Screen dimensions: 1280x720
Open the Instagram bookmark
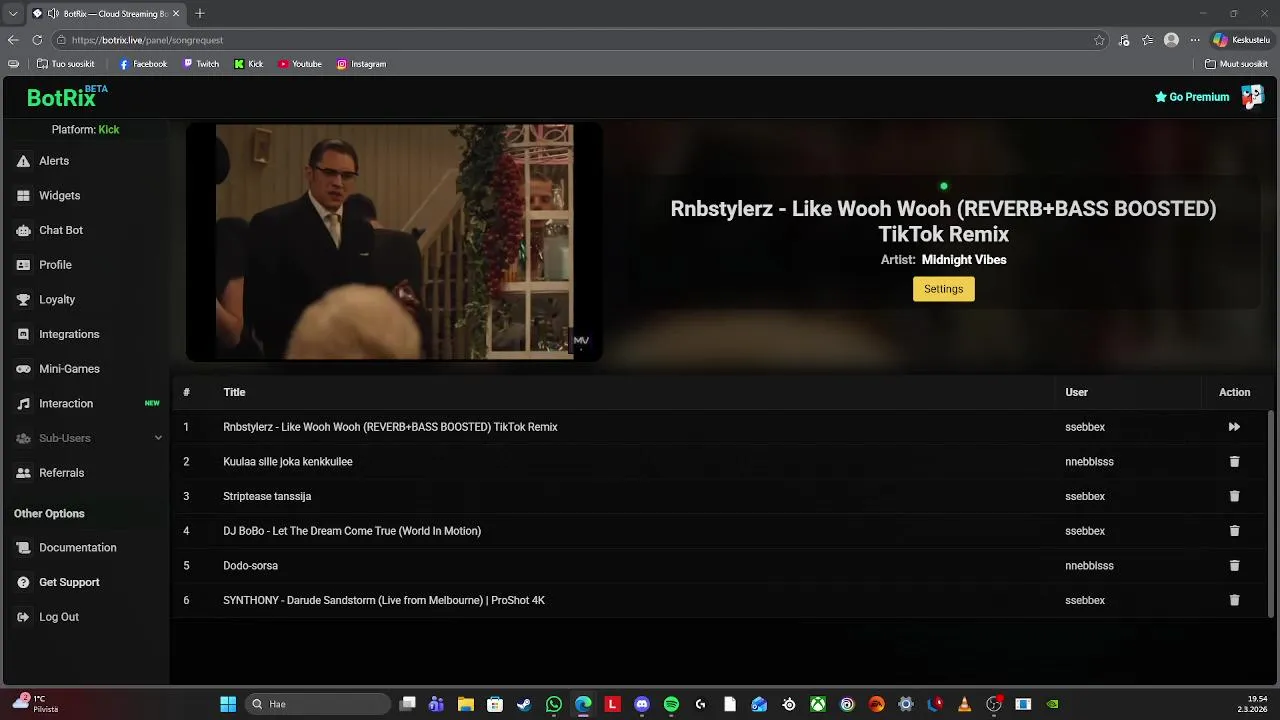(361, 64)
